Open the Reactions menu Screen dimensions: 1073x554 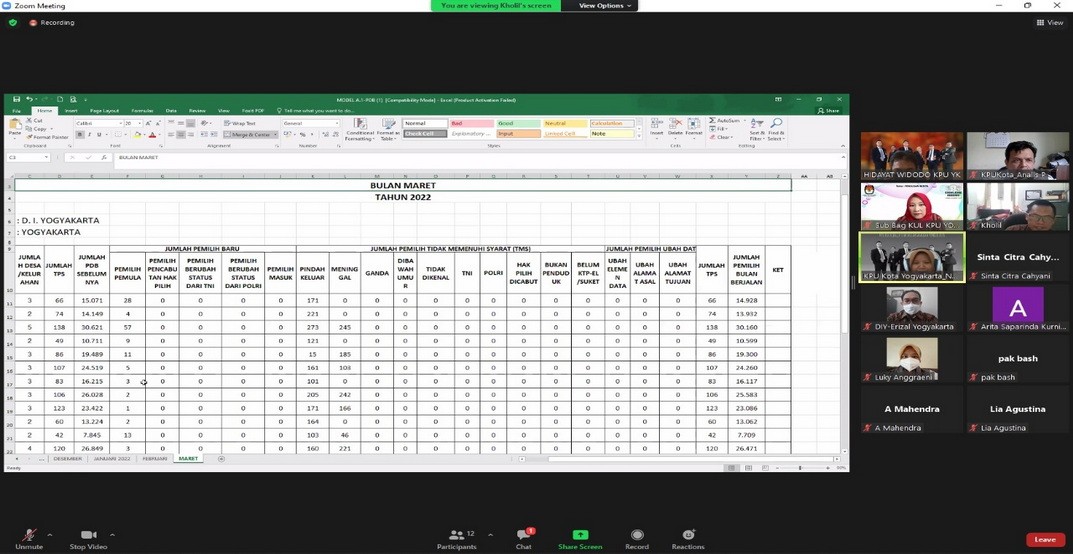pyautogui.click(x=688, y=536)
